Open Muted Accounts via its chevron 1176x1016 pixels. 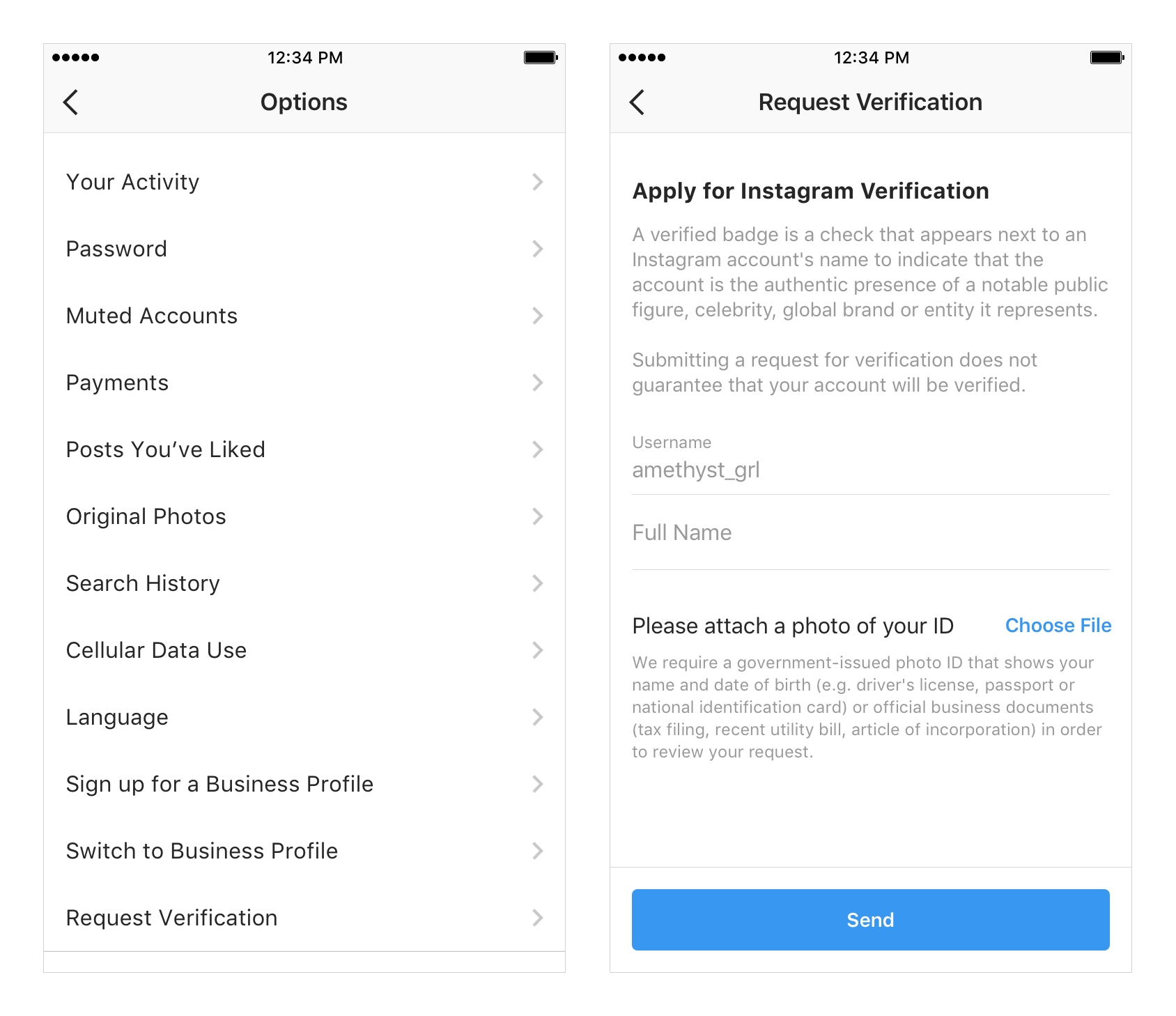point(537,316)
